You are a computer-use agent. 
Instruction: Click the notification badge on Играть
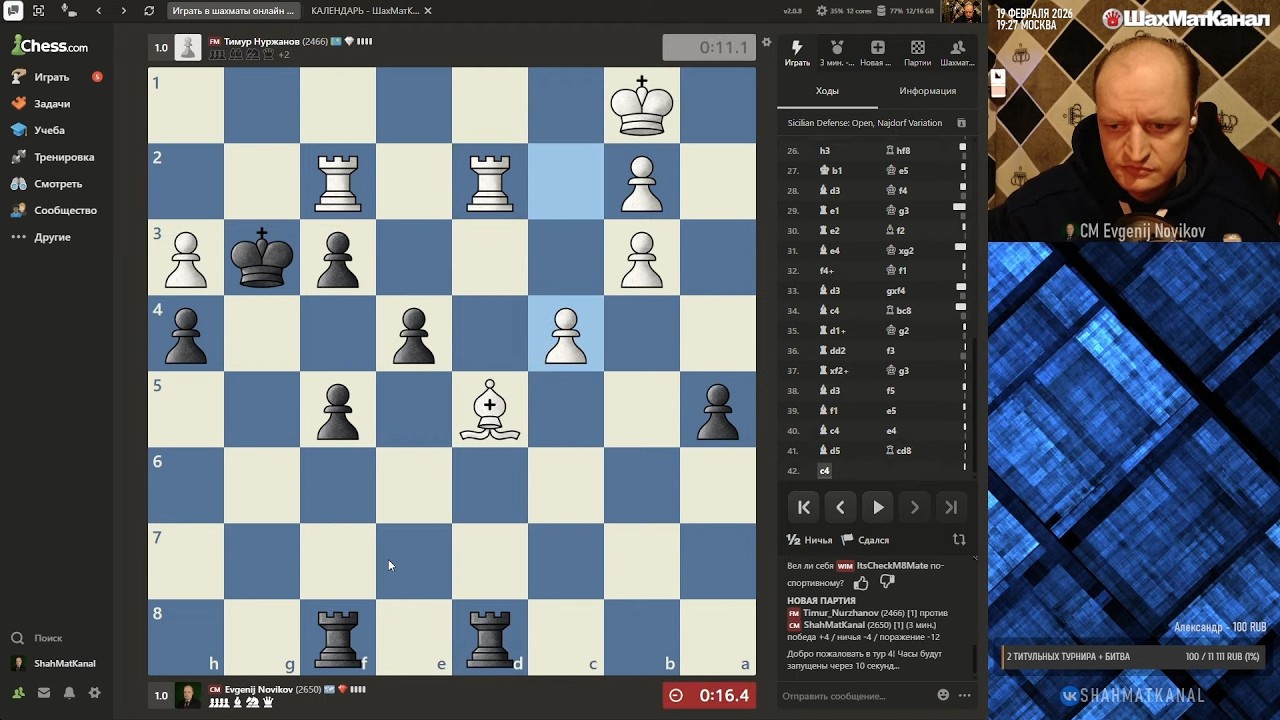97,77
